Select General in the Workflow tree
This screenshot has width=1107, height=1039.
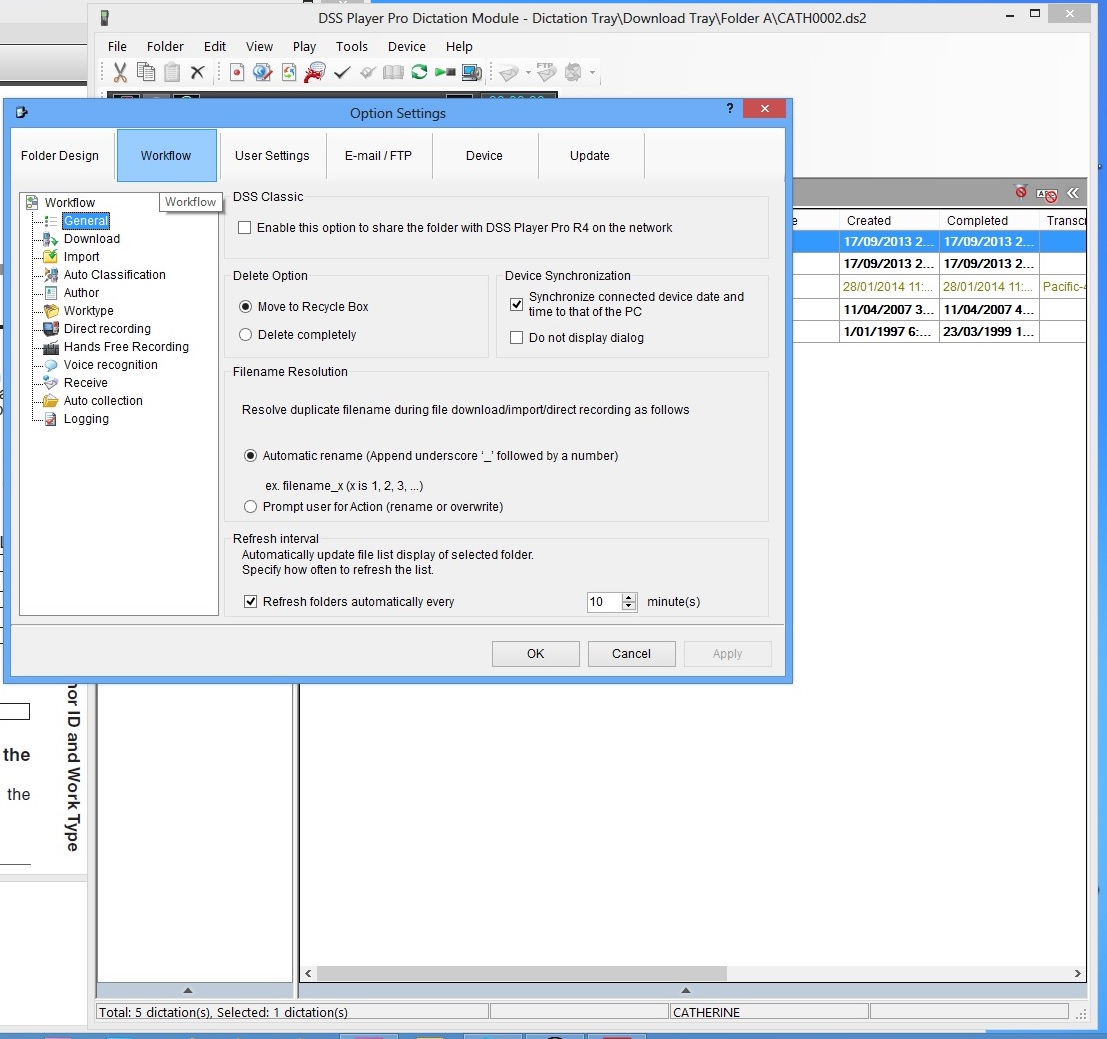[86, 221]
